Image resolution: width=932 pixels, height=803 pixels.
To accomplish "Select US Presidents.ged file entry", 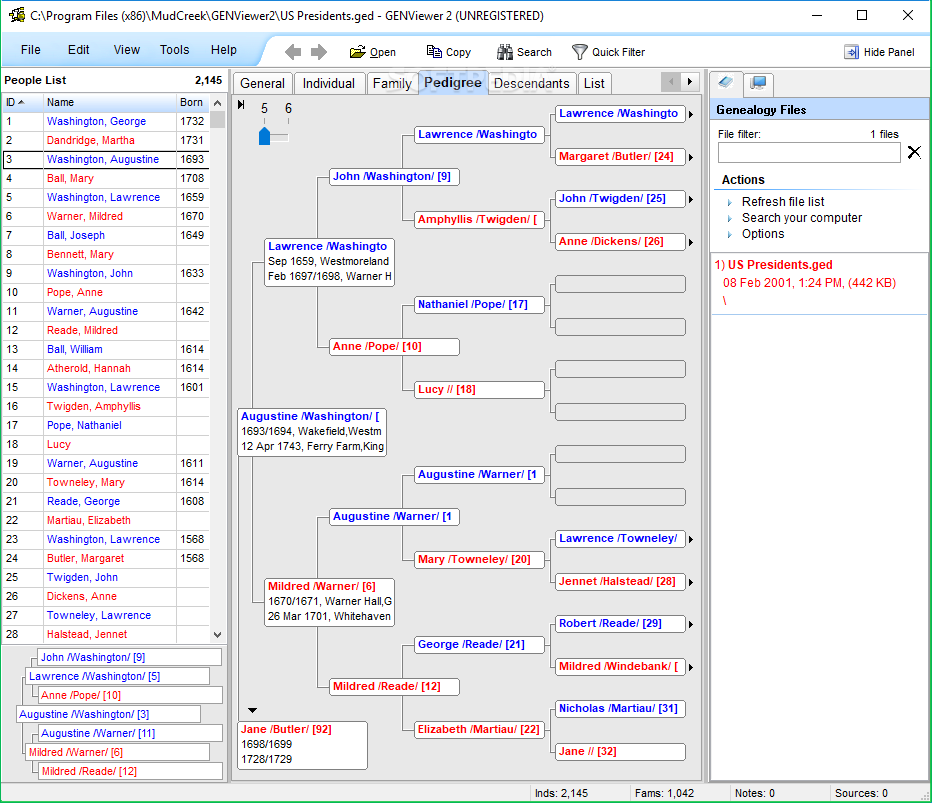I will click(819, 282).
